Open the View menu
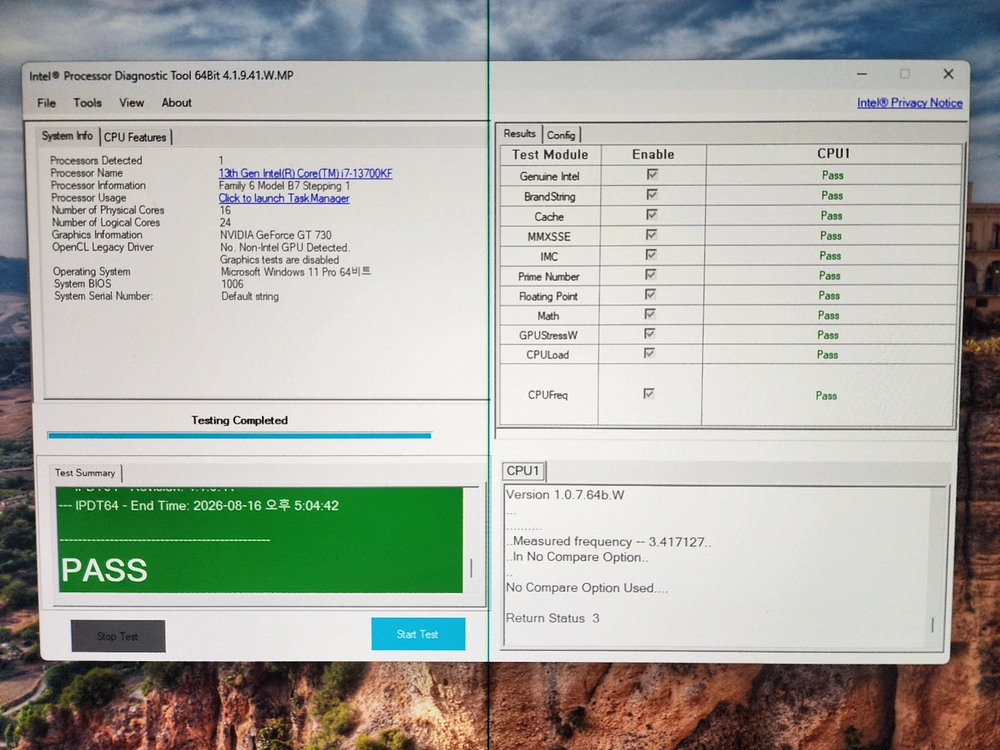The image size is (1000, 750). tap(131, 103)
